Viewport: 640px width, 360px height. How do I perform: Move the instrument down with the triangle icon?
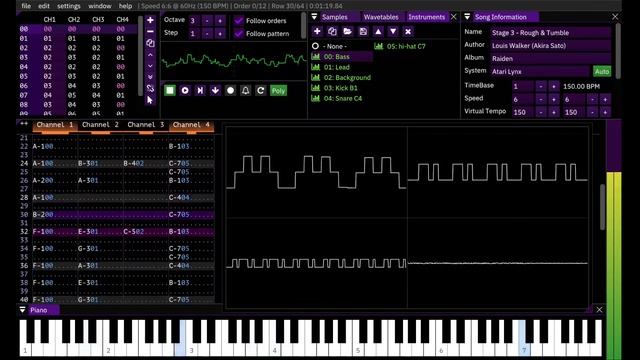tap(393, 31)
